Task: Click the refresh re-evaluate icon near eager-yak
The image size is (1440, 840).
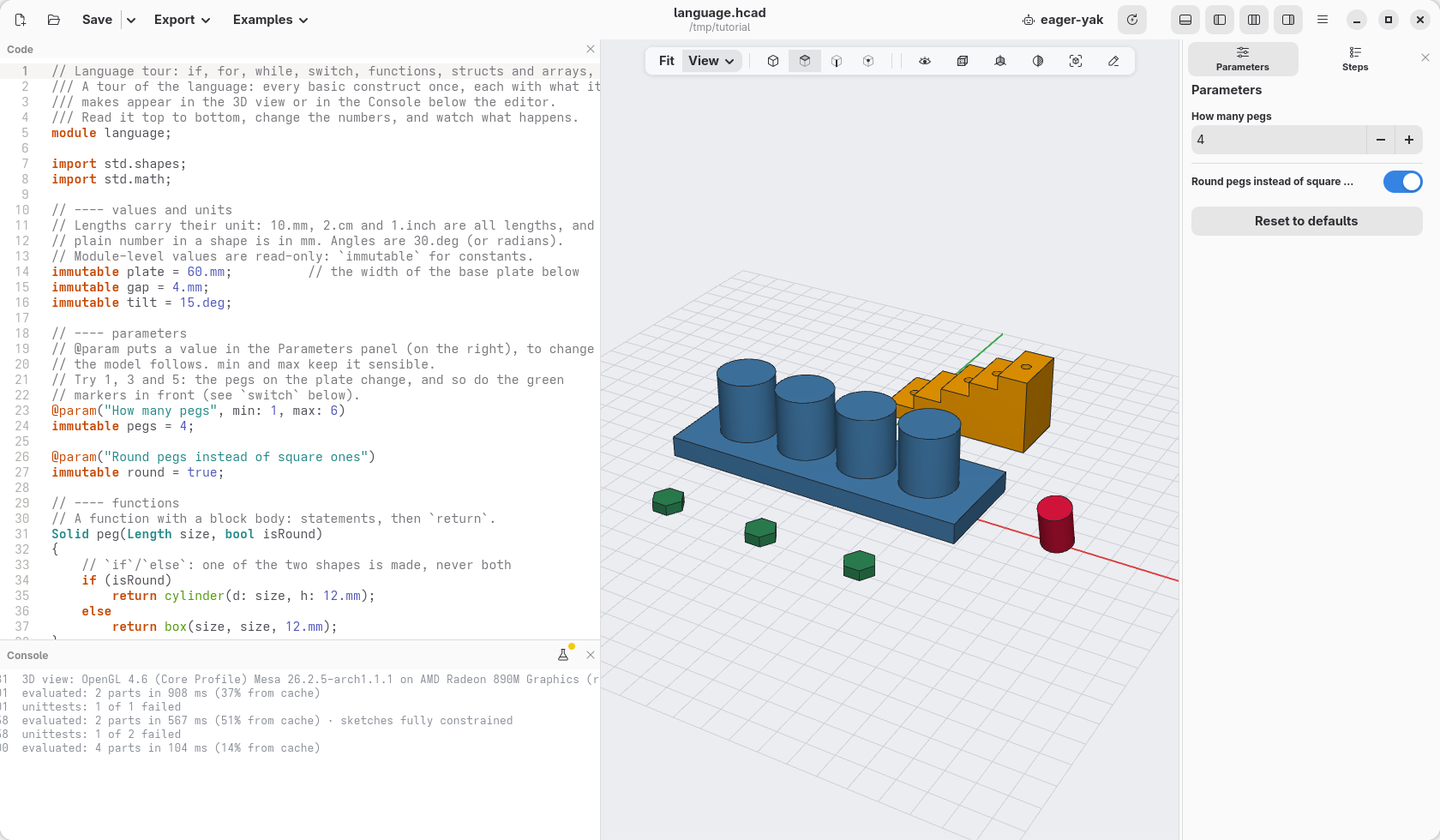Action: click(x=1132, y=20)
